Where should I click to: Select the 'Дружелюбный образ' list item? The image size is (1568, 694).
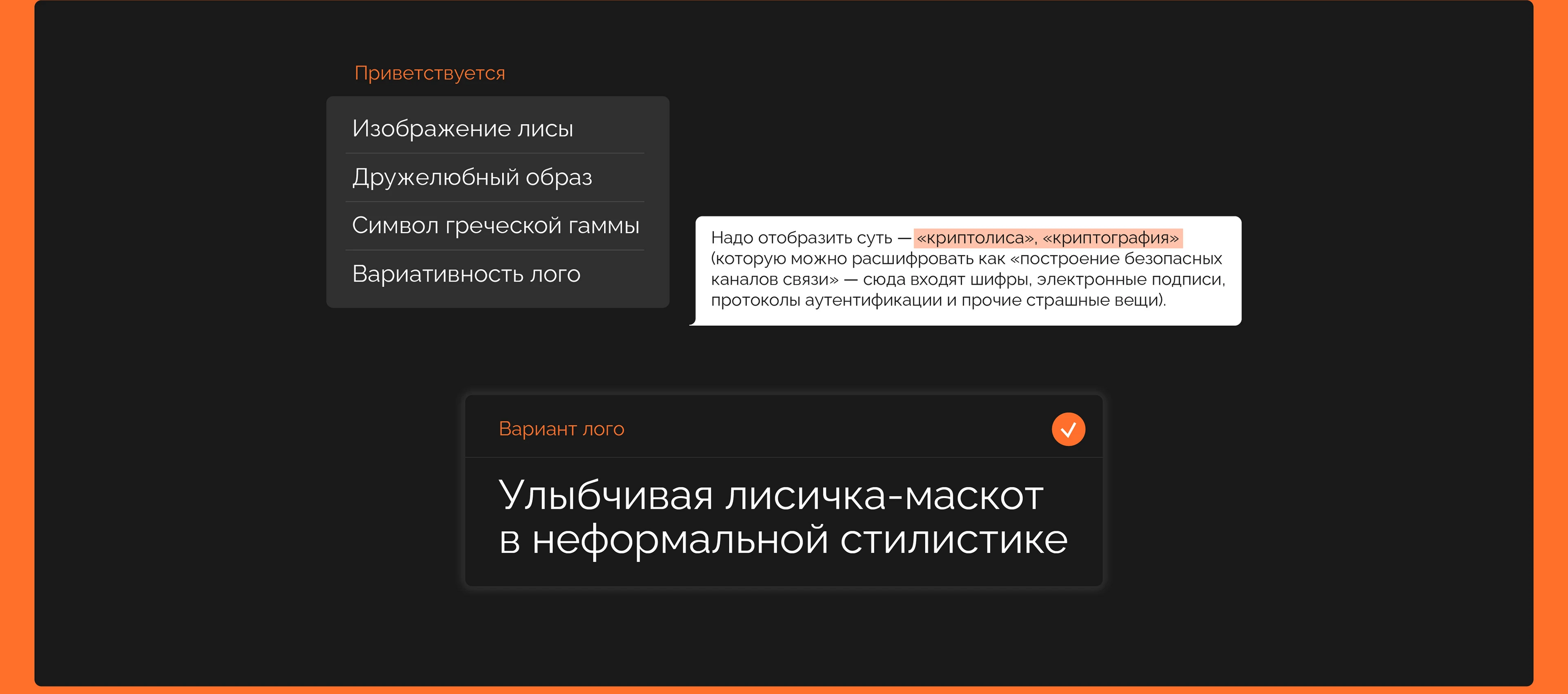[472, 177]
